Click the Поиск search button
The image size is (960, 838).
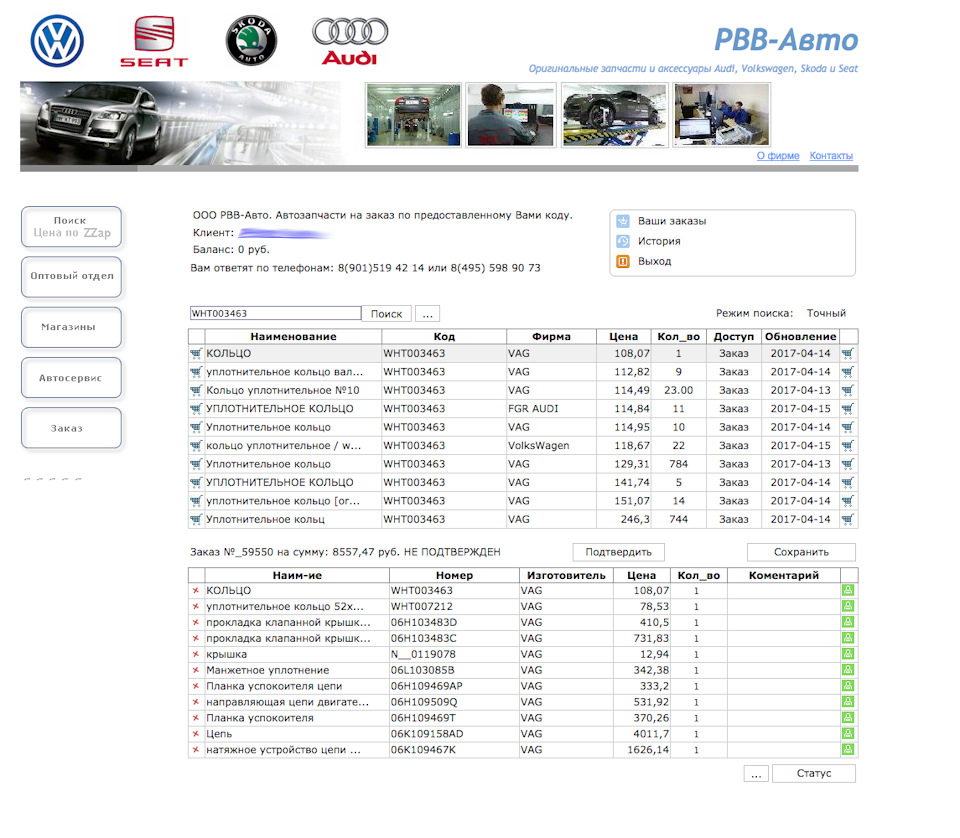(x=386, y=313)
